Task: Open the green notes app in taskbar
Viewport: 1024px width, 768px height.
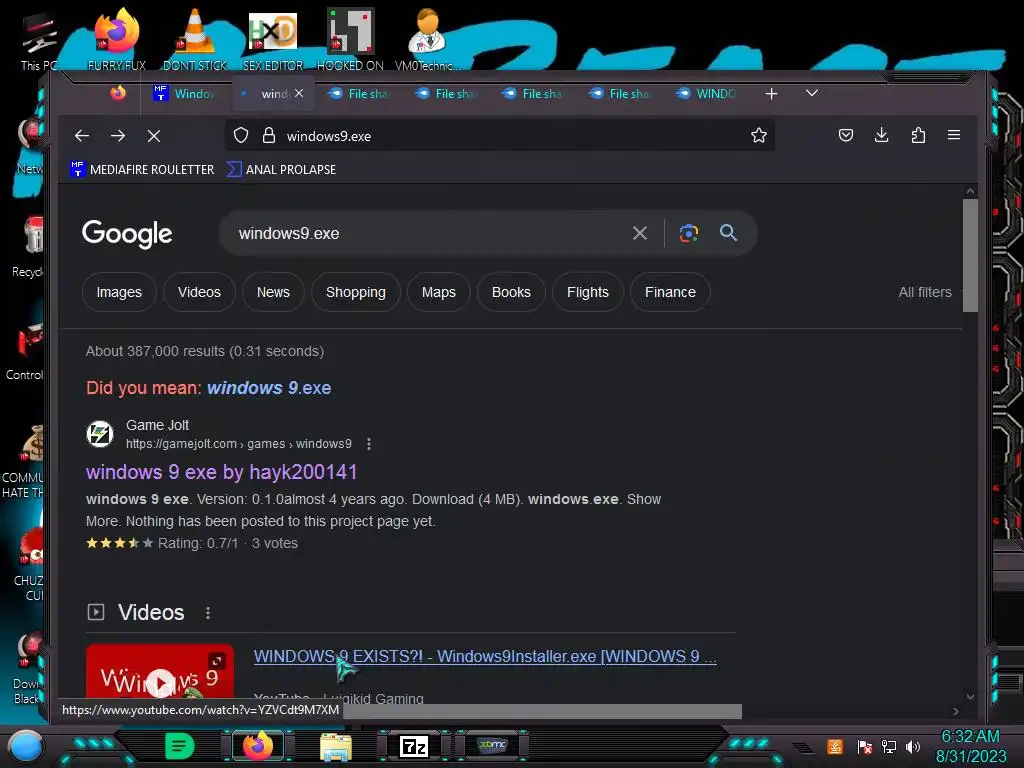Action: [179, 746]
